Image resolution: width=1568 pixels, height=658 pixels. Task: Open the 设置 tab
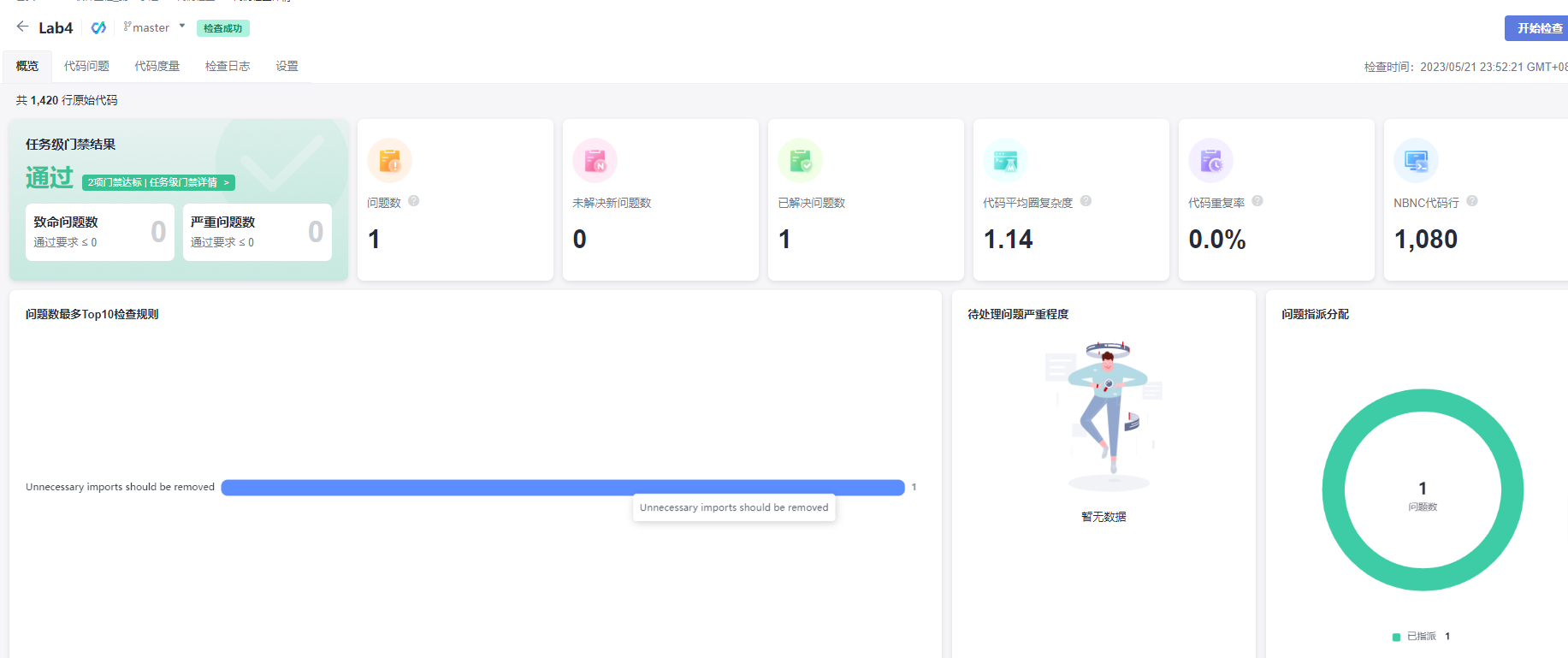[287, 66]
